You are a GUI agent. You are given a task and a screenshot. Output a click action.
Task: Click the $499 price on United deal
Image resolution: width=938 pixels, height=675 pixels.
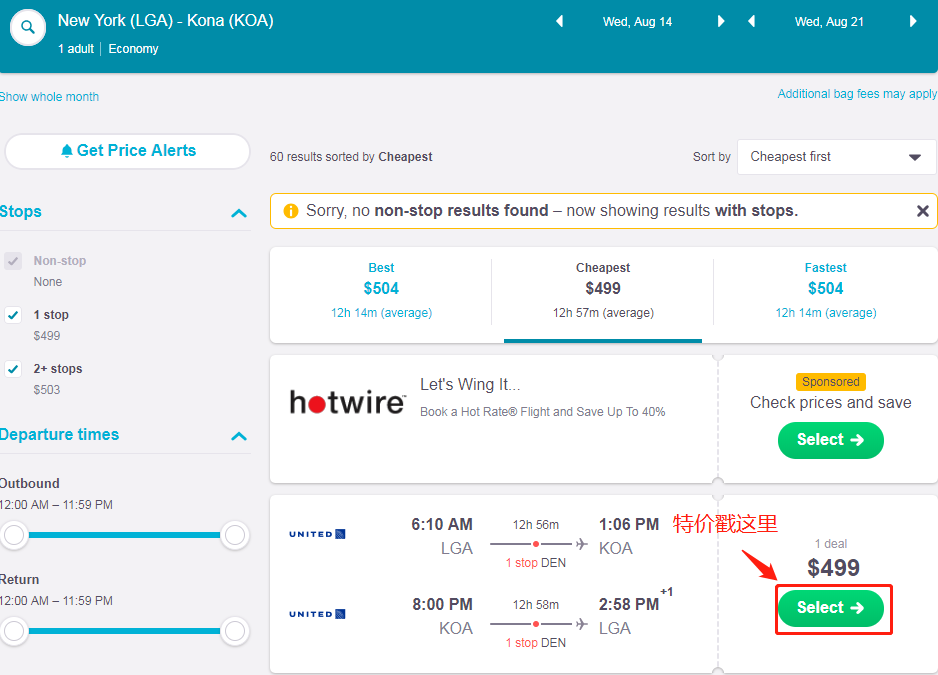click(x=833, y=568)
